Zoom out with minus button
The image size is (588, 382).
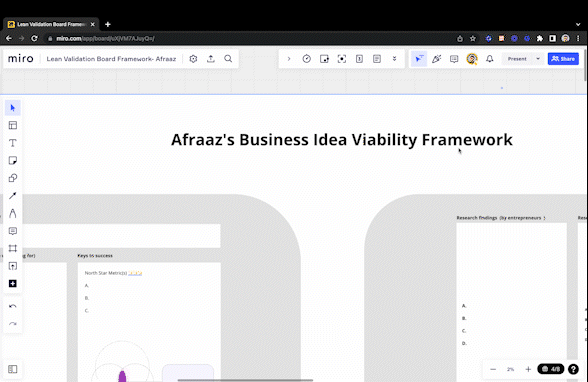(x=493, y=369)
